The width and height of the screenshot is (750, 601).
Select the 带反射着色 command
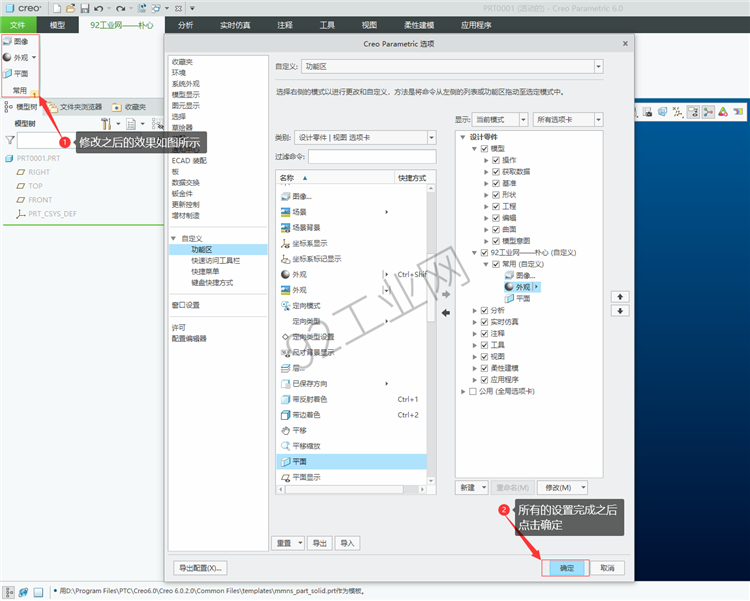click(x=352, y=399)
